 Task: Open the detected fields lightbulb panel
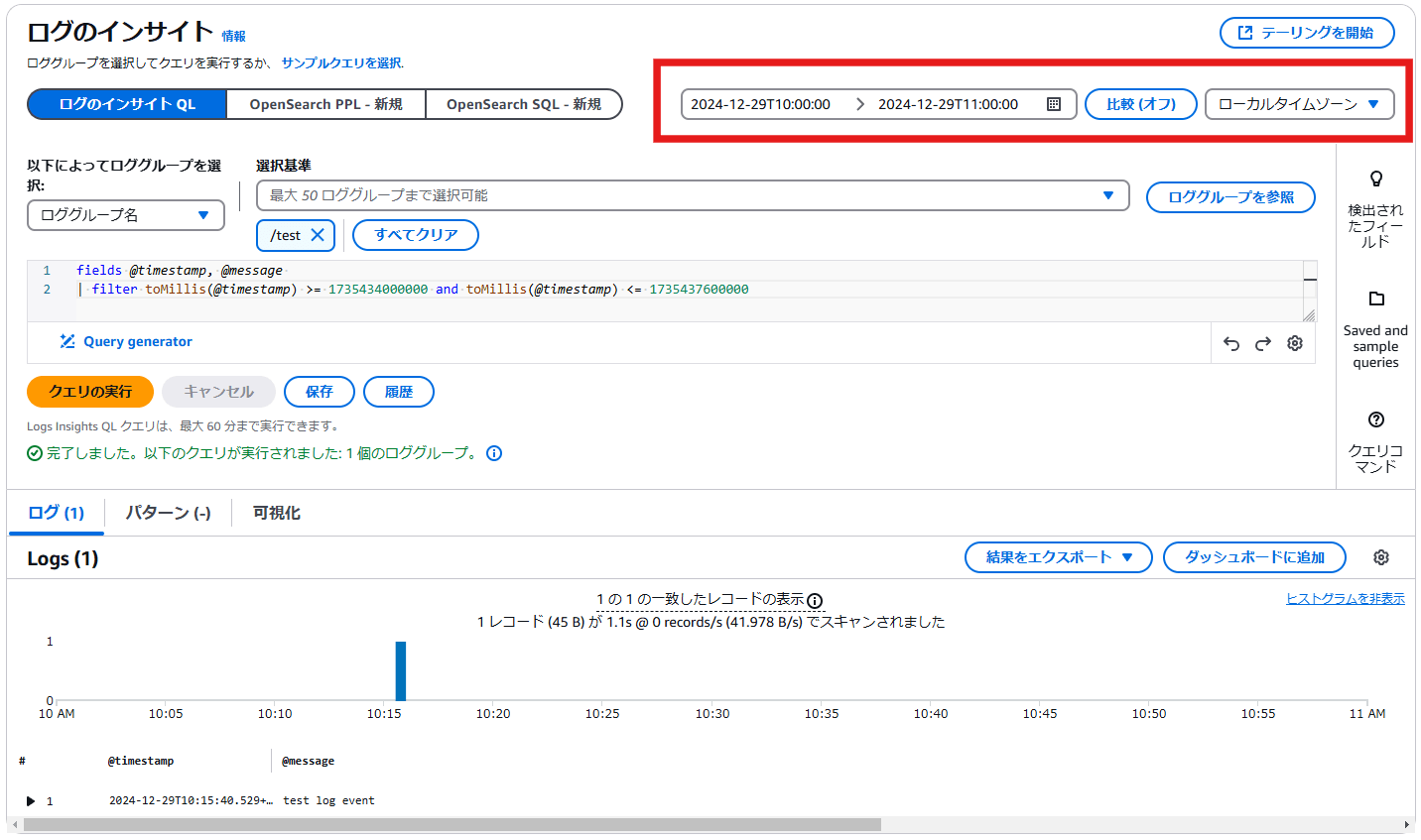pos(1375,209)
